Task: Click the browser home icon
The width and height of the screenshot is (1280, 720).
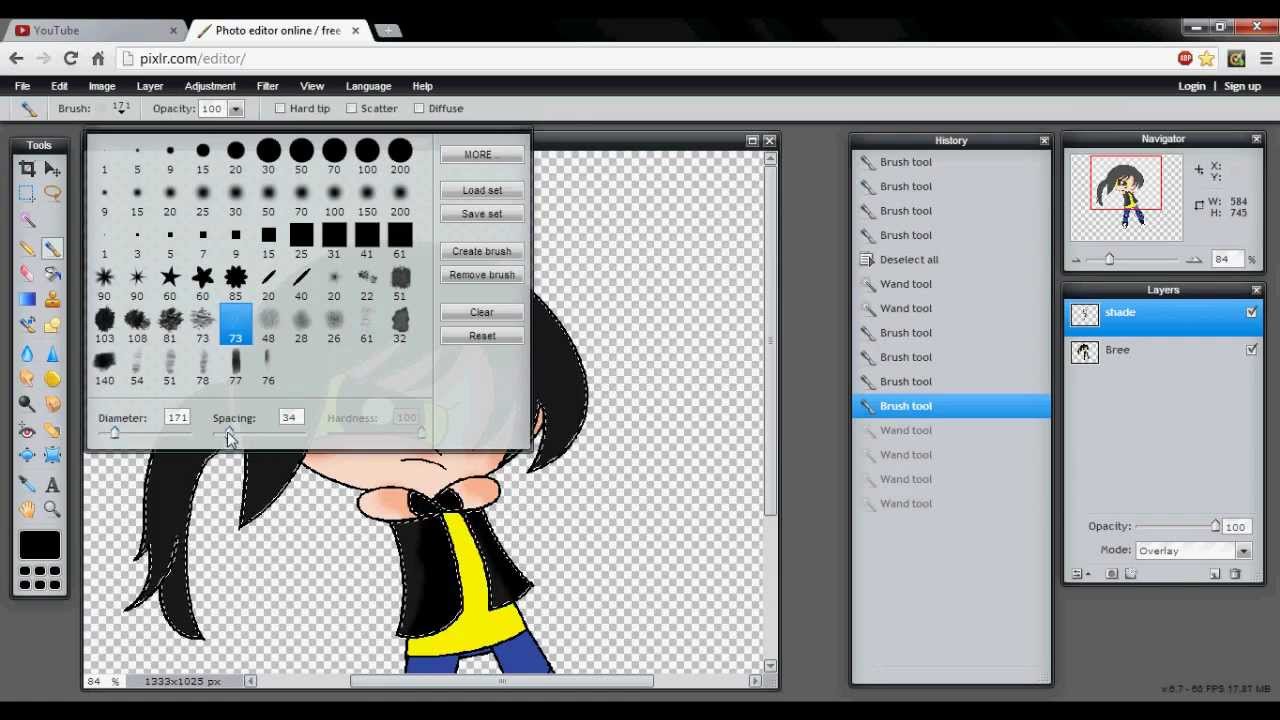Action: [x=98, y=58]
